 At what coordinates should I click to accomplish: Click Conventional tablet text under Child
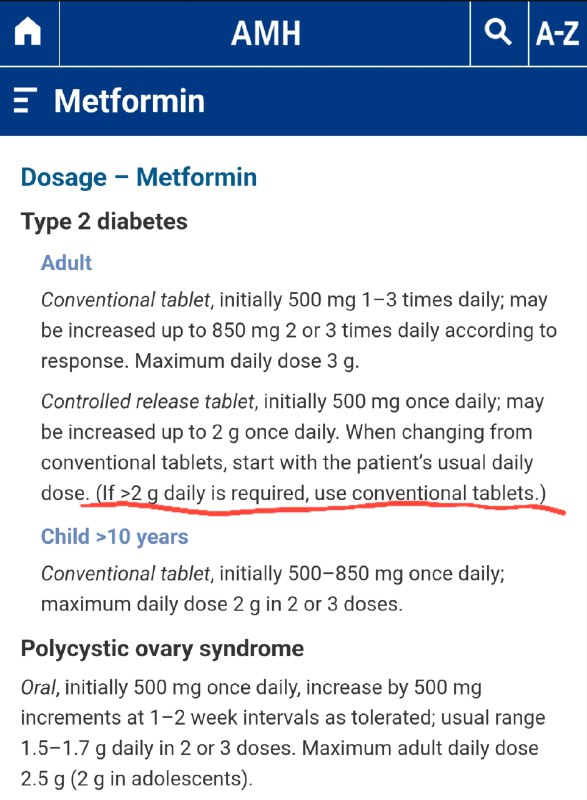click(125, 573)
